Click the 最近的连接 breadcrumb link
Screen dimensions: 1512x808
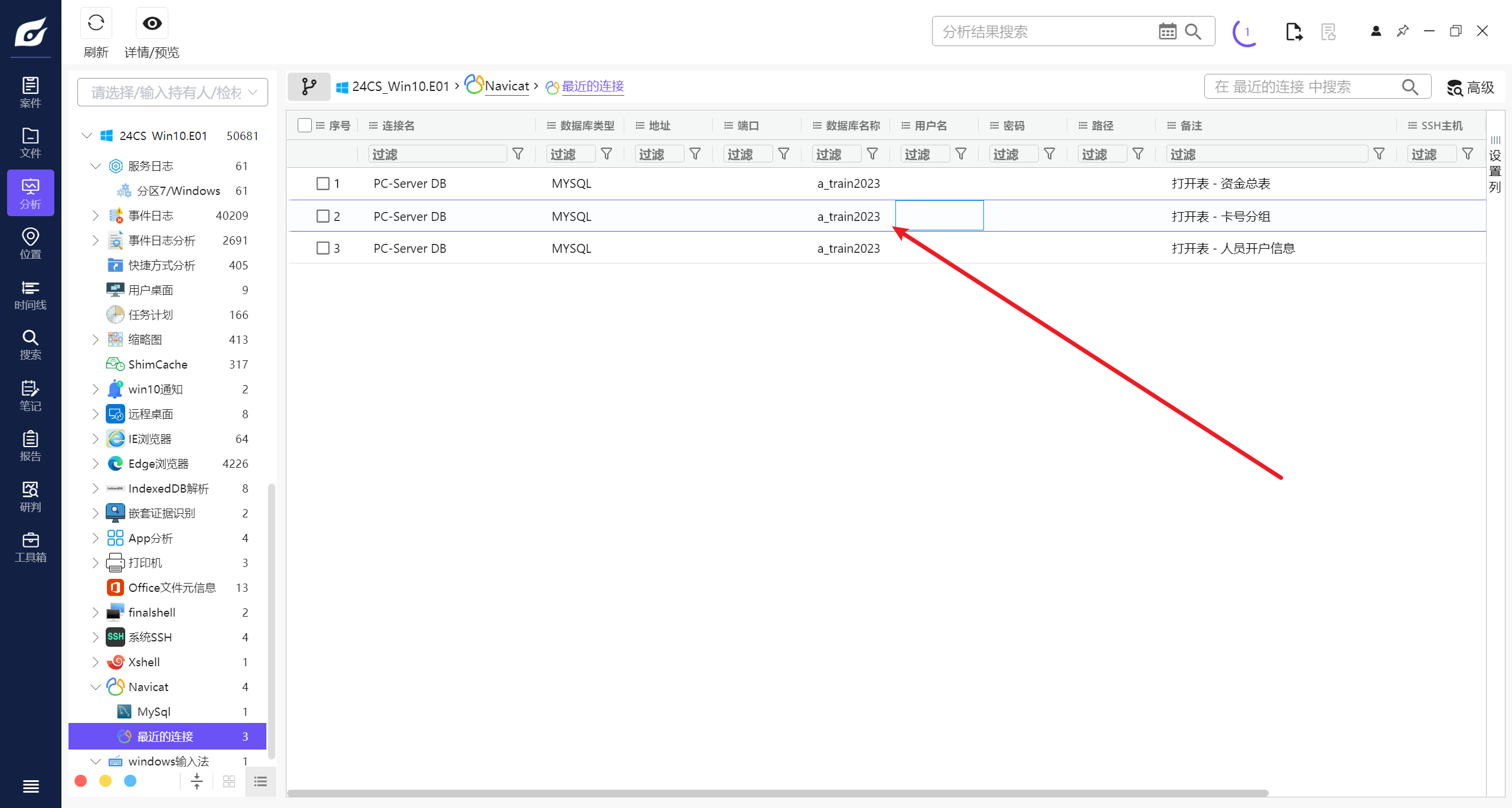[x=592, y=86]
